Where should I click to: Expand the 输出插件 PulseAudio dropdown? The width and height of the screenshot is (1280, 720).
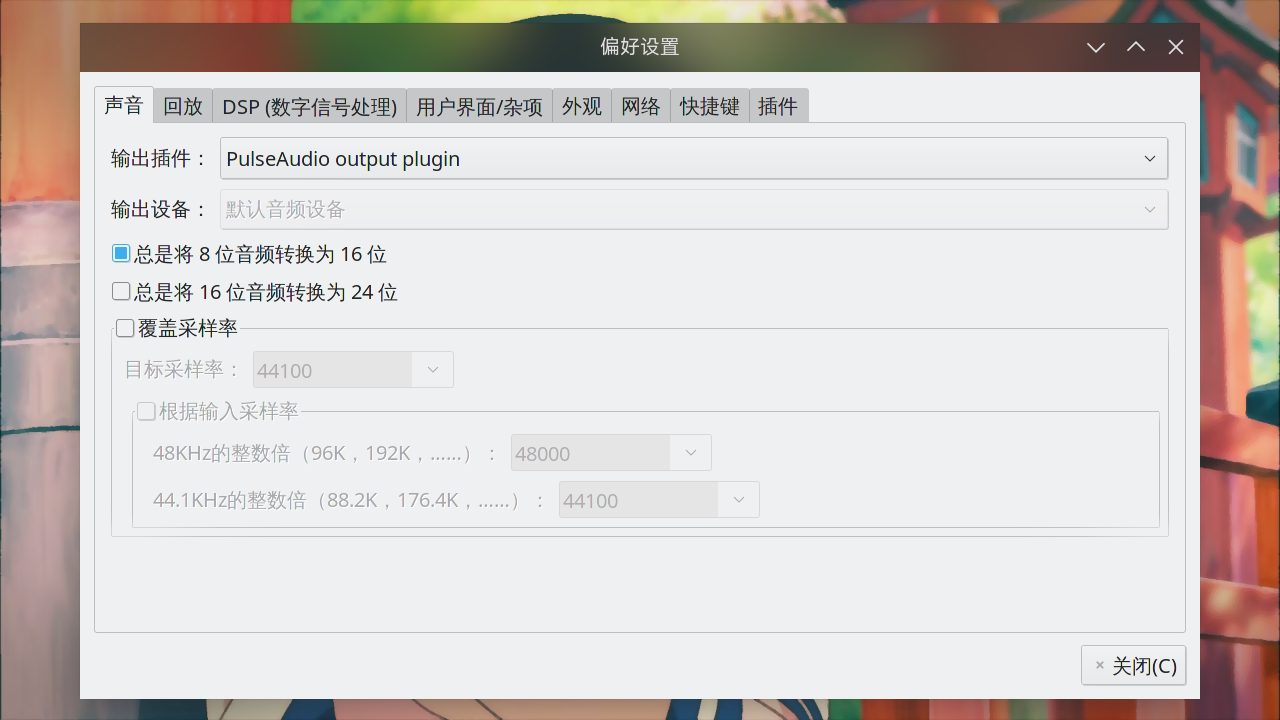tap(693, 159)
